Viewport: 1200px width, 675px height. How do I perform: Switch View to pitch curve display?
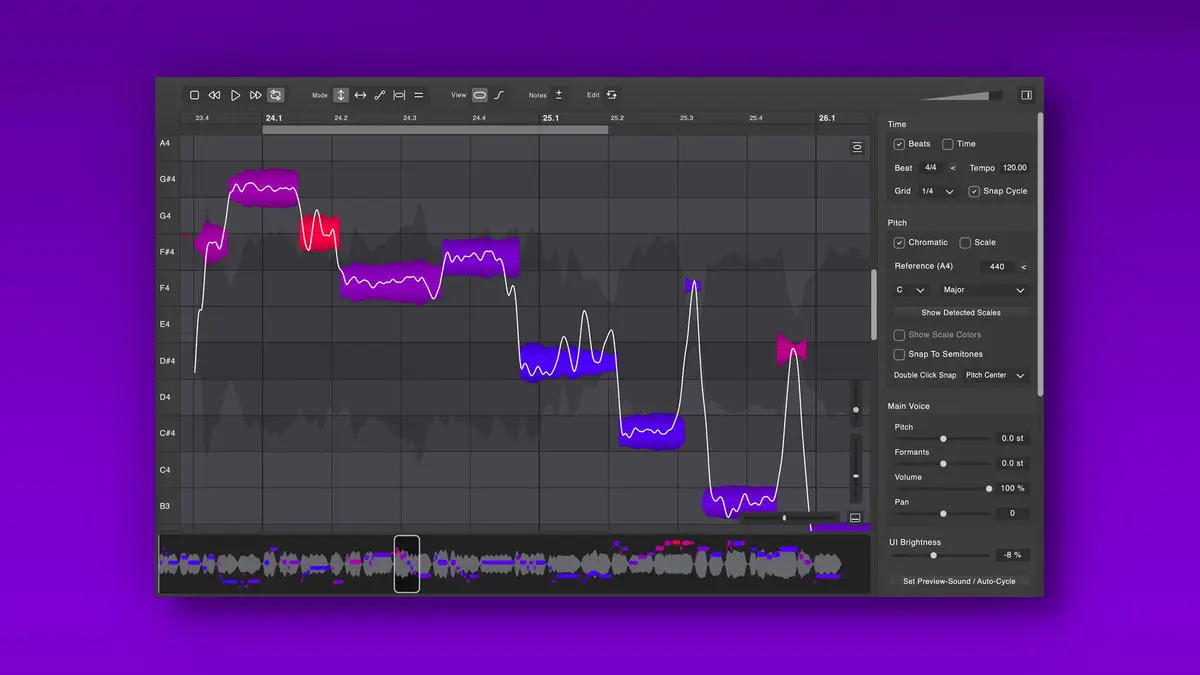(x=499, y=95)
